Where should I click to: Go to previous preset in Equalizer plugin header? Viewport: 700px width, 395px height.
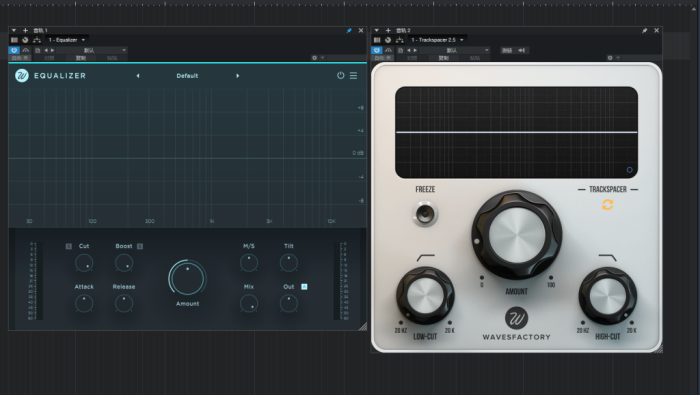(x=138, y=76)
